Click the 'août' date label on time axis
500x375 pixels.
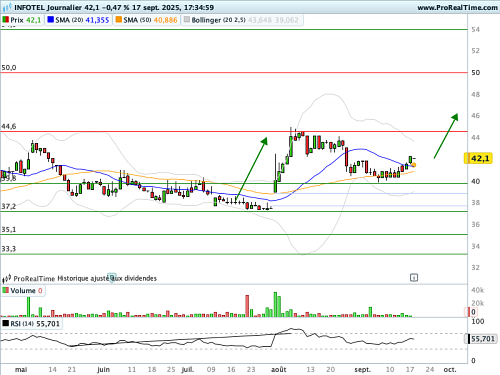[x=279, y=369]
